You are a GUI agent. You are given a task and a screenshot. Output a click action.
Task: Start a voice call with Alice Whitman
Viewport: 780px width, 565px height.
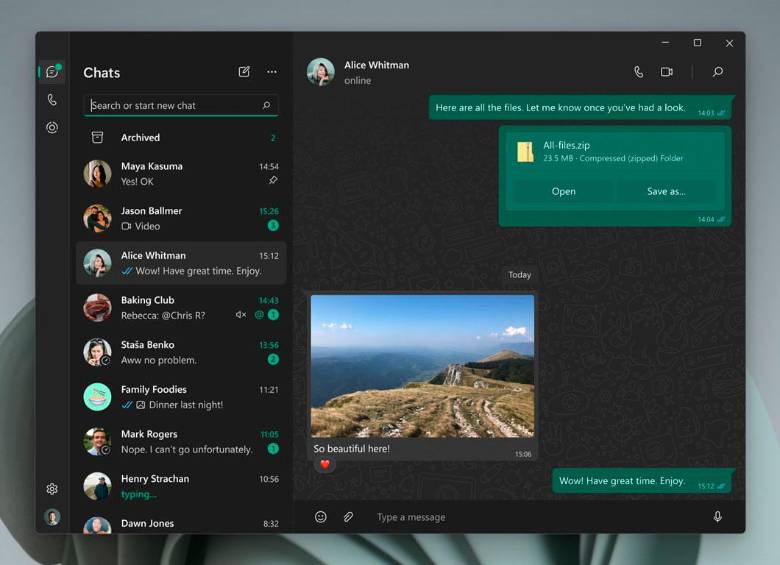638,72
